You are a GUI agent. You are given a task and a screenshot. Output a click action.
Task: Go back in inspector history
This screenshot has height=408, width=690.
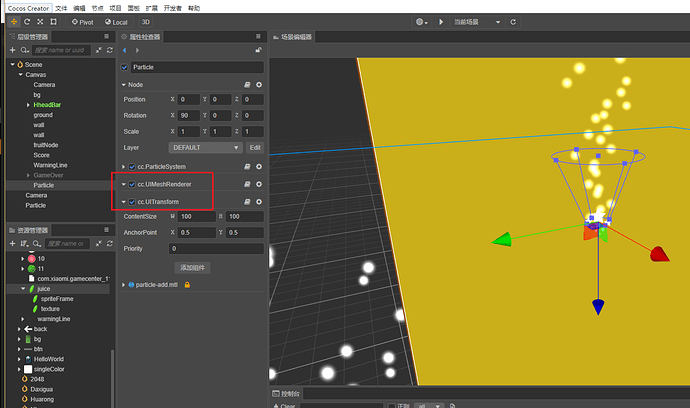click(125, 50)
